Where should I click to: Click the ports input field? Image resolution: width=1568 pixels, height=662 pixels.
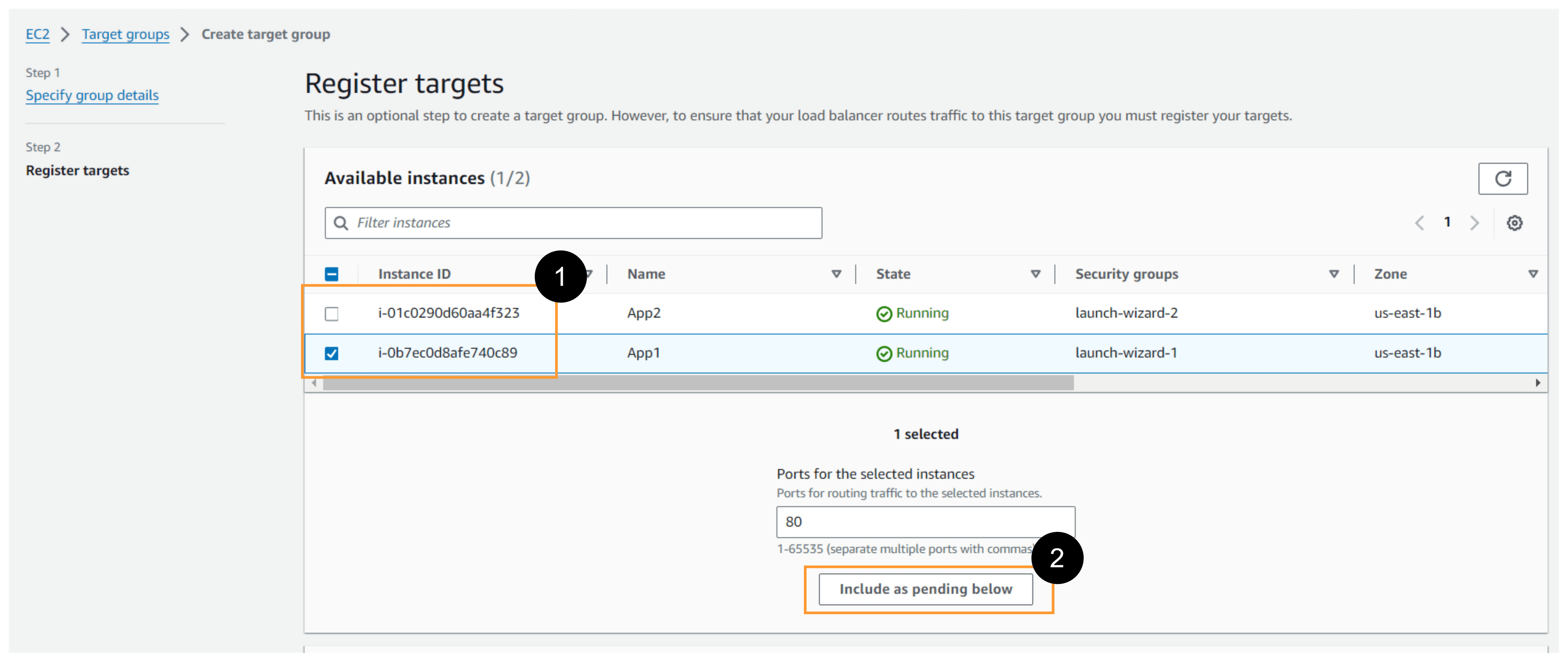click(x=925, y=522)
